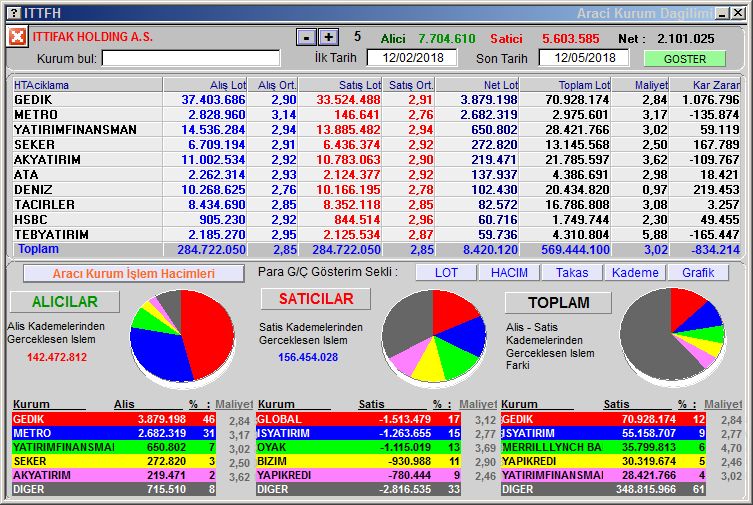Image resolution: width=753 pixels, height=505 pixels.
Task: Sort by Maliyet column header
Action: 641,85
